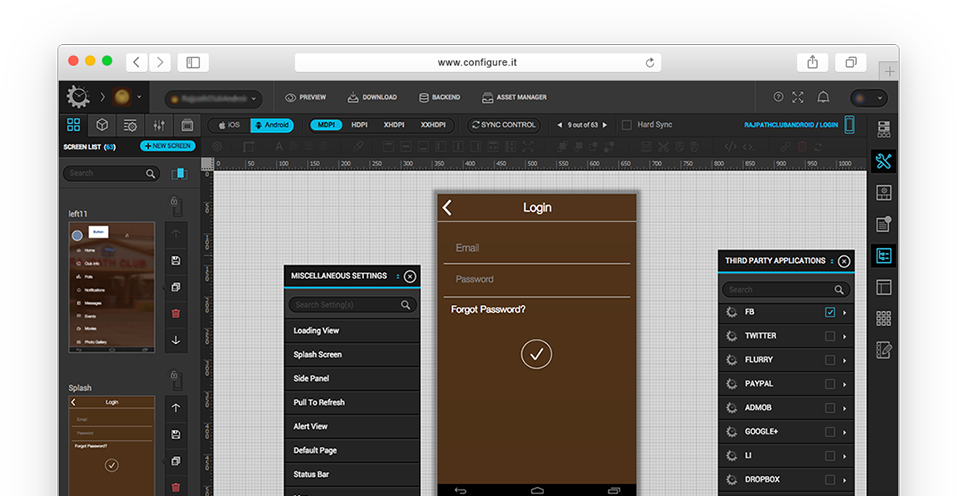957x496 pixels.
Task: Open the app avatar dropdown arrow
Action: [139, 97]
